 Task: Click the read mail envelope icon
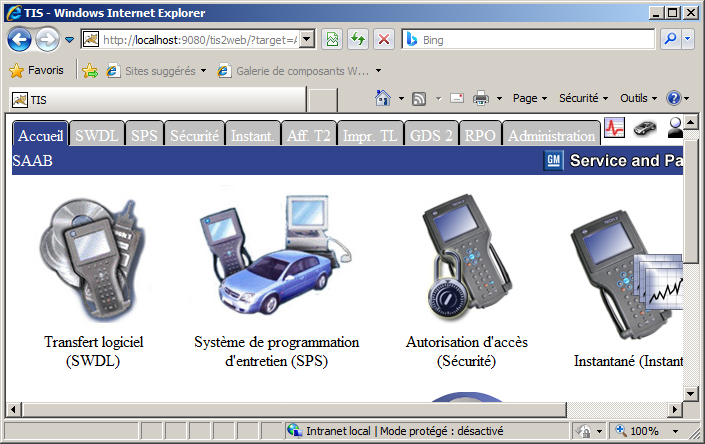point(456,99)
